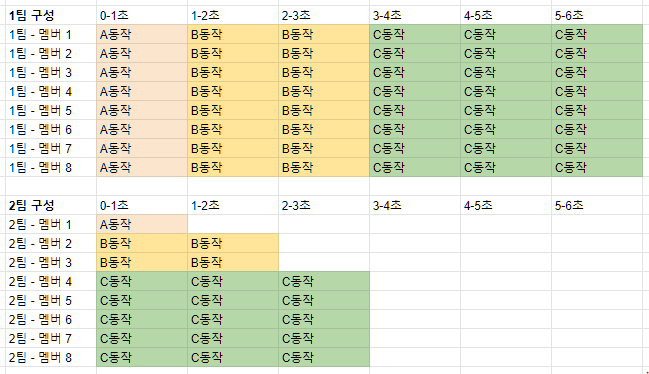Click 5-6초 C동작 cell of 1팀 - 멤버 8
The width and height of the screenshot is (649, 374).
tap(597, 168)
